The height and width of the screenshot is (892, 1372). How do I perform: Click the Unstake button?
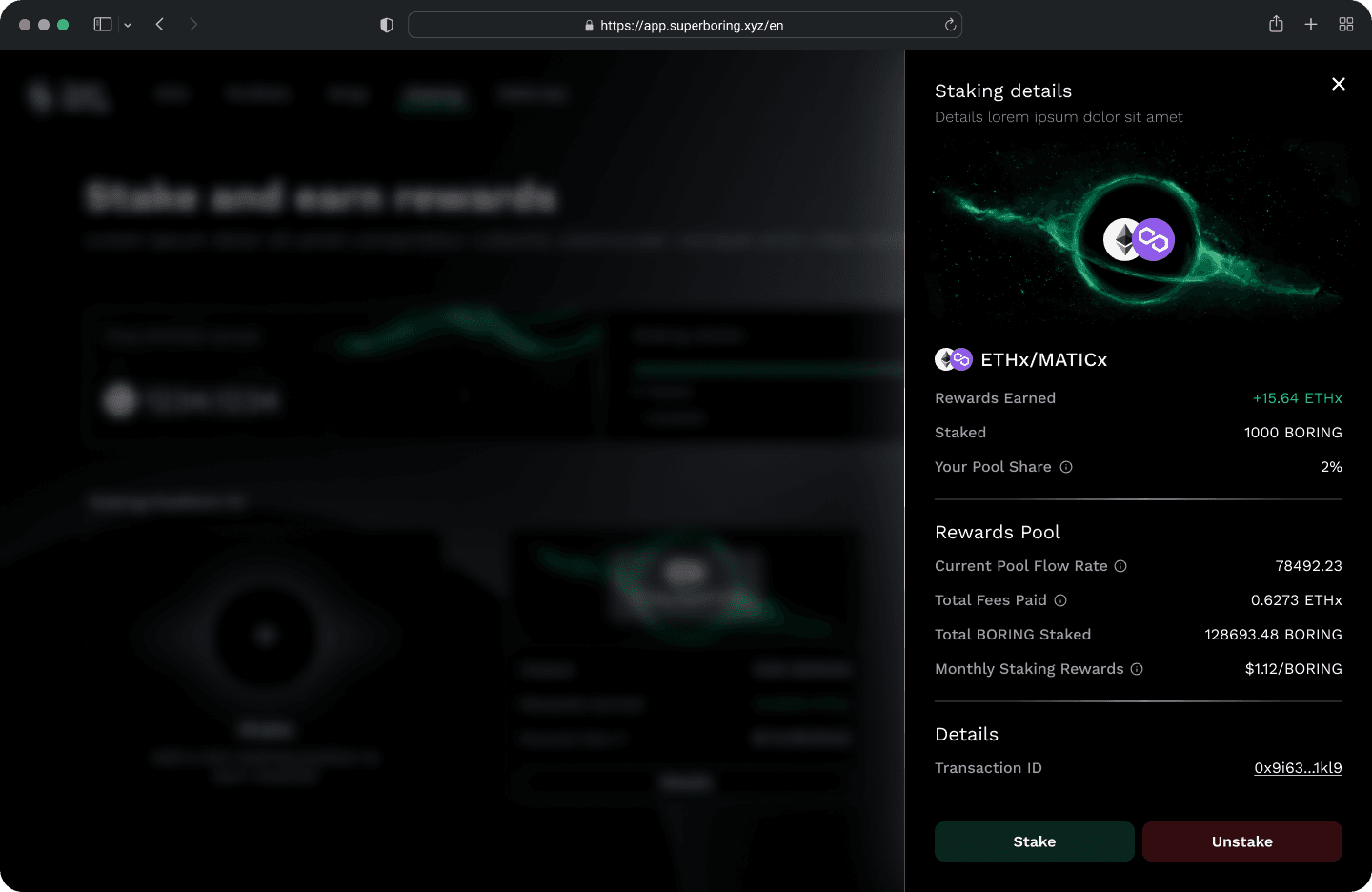point(1242,841)
